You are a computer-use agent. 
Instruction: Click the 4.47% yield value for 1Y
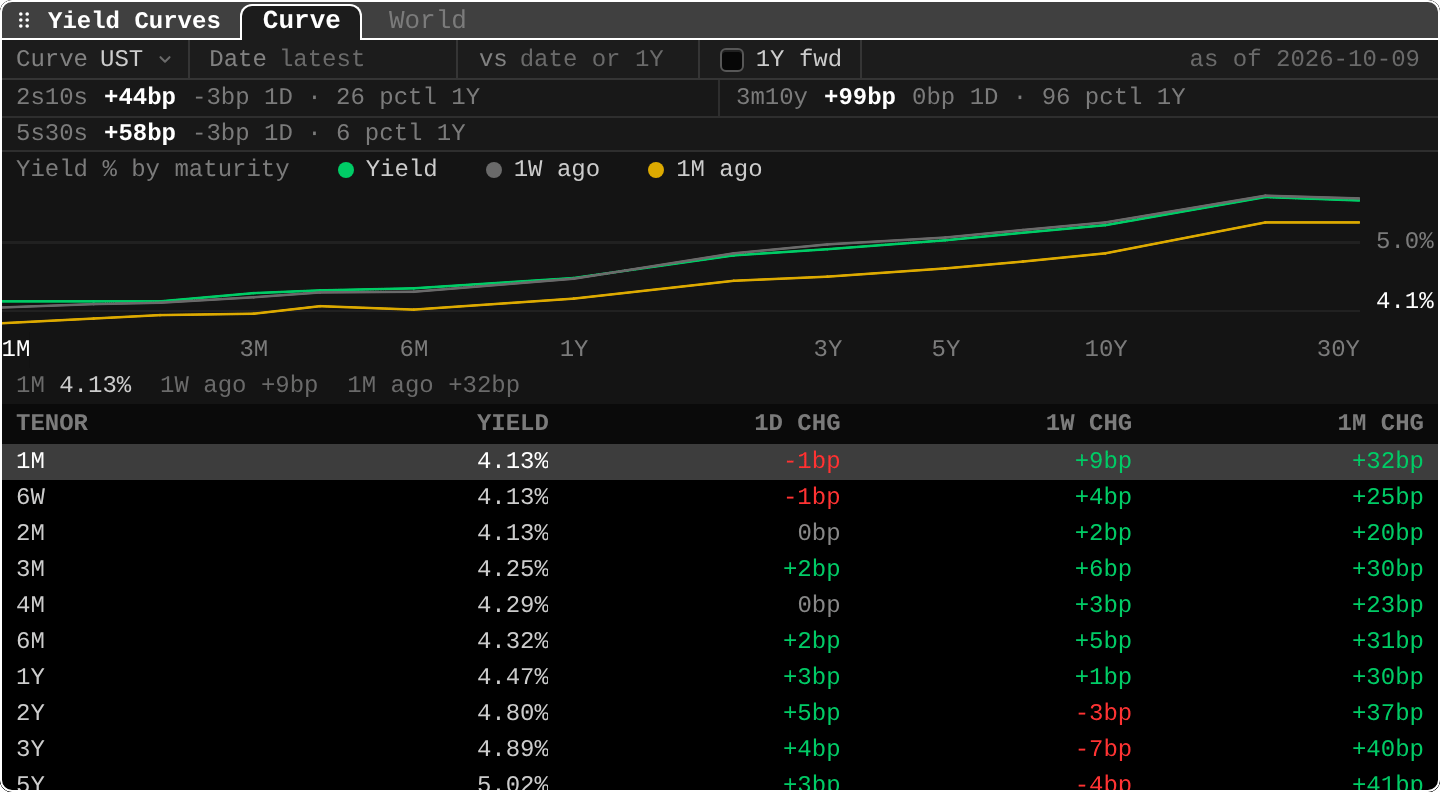(x=513, y=677)
